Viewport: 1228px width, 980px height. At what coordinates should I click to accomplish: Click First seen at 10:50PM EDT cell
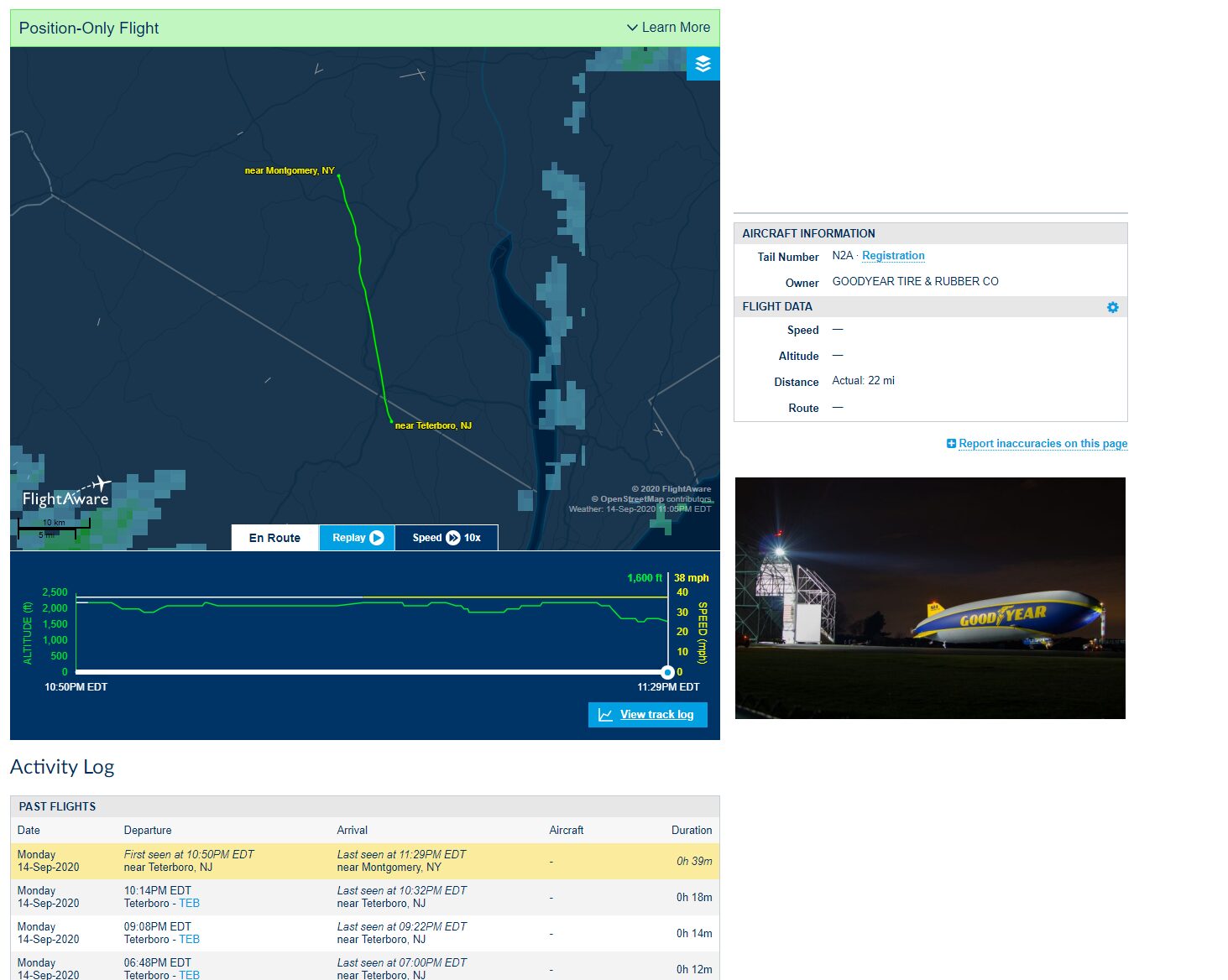click(x=189, y=855)
